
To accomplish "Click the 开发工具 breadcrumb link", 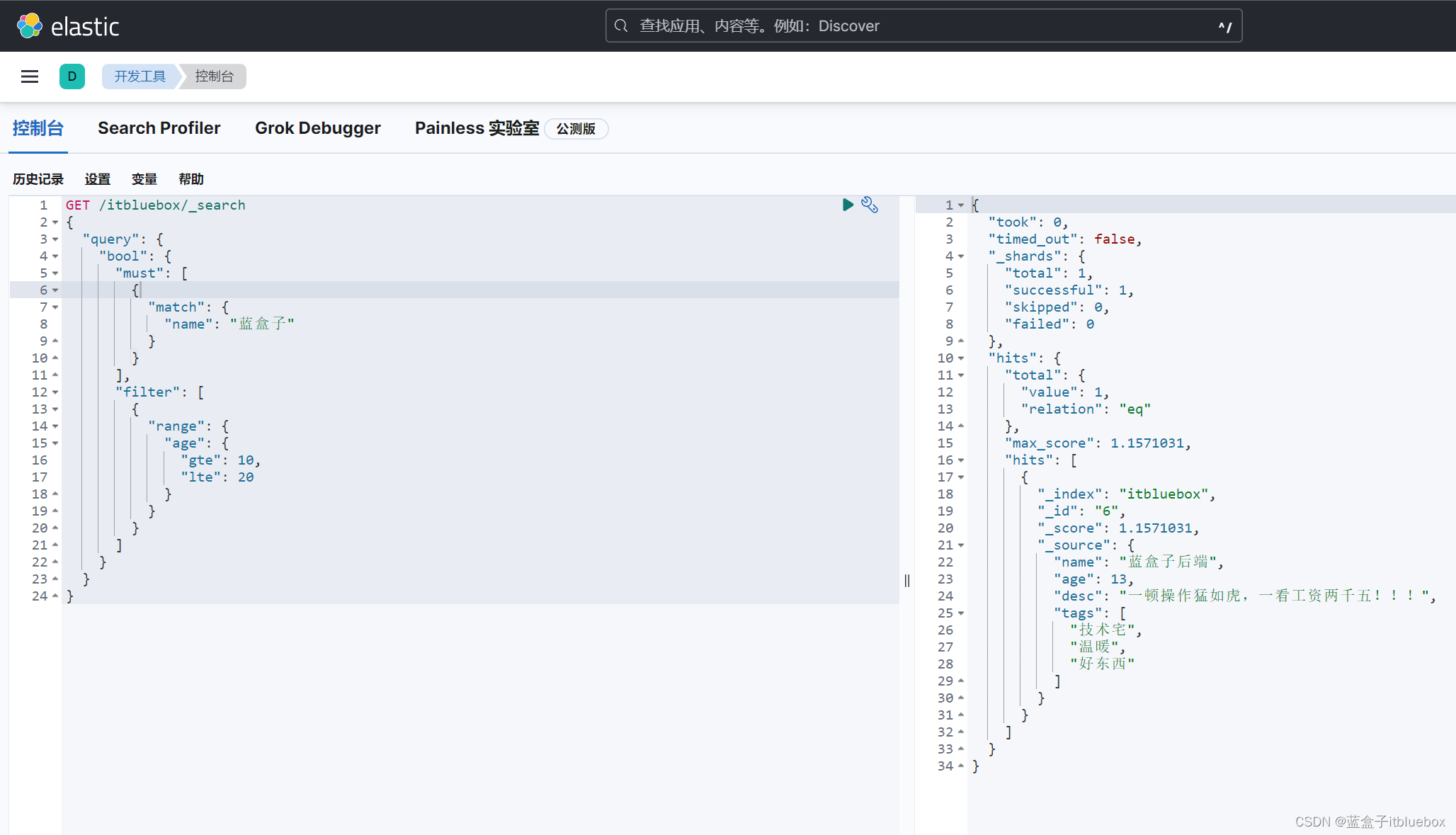I will click(x=140, y=76).
